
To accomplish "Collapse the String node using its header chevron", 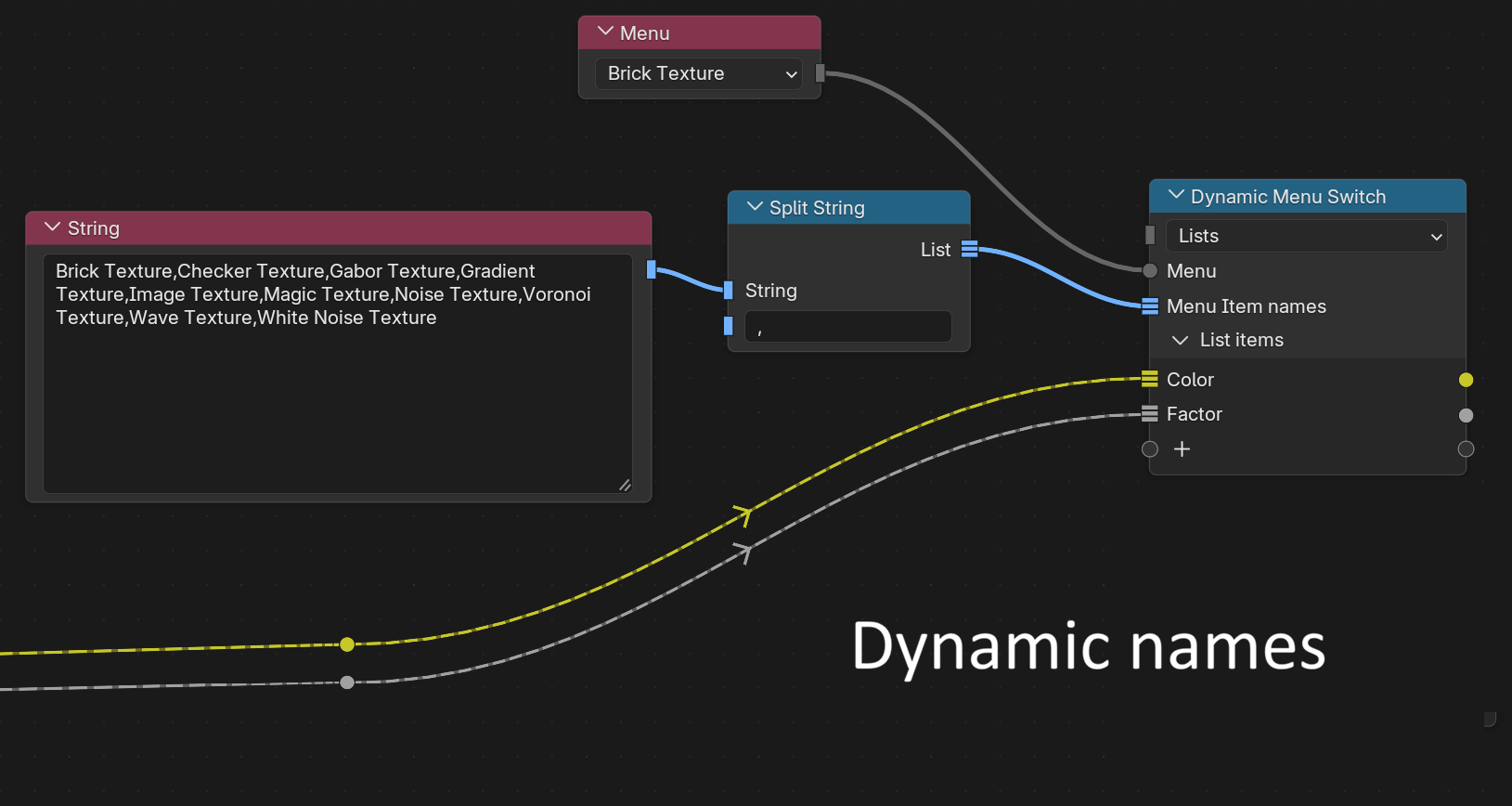I will [x=53, y=227].
